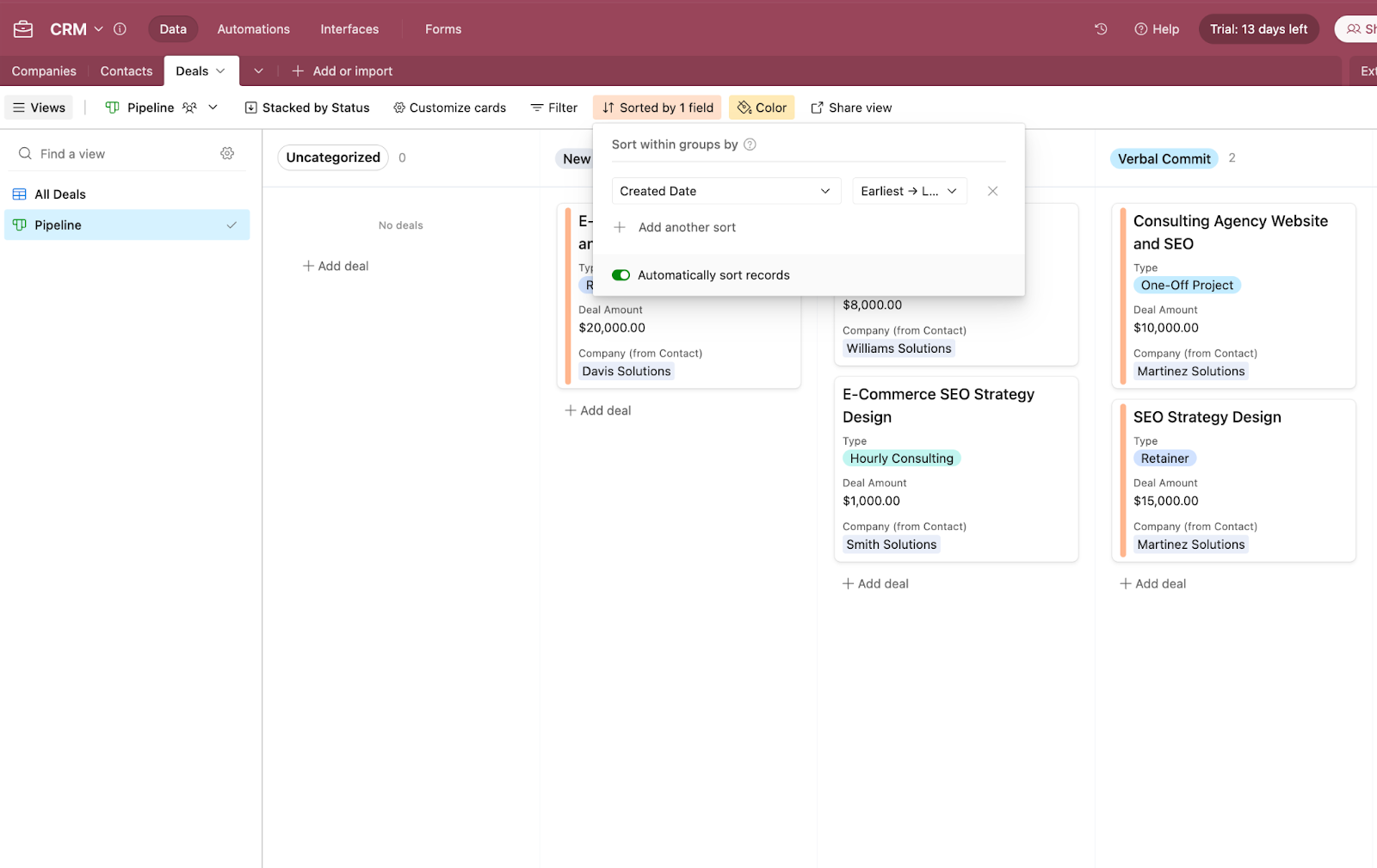Expand the CRM base name dropdown

98,29
